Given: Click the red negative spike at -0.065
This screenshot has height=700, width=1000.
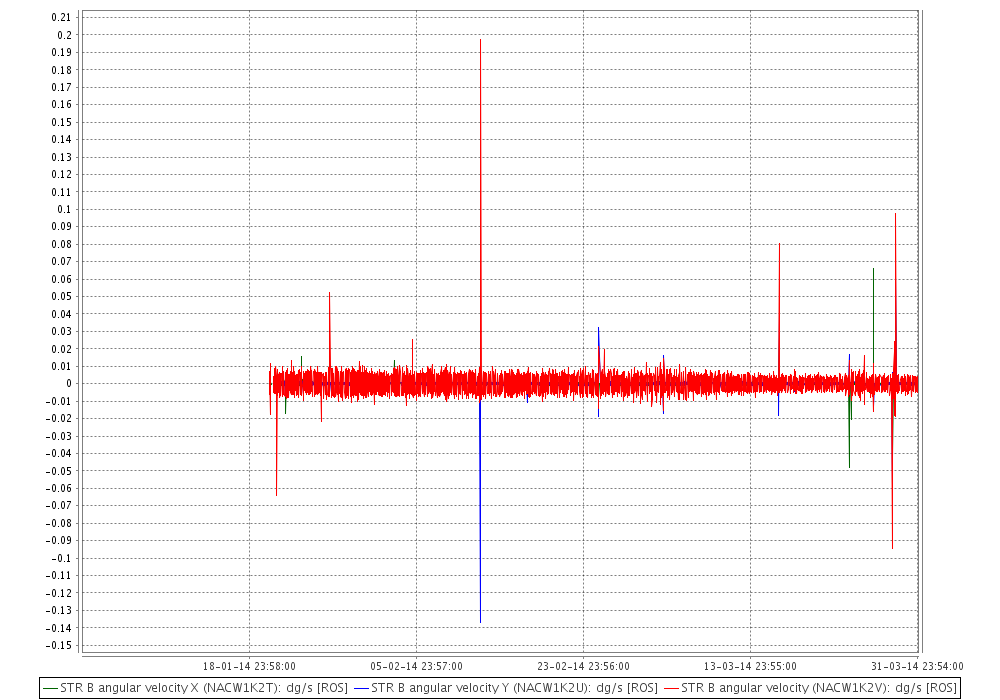Looking at the screenshot, I should pyautogui.click(x=276, y=494).
